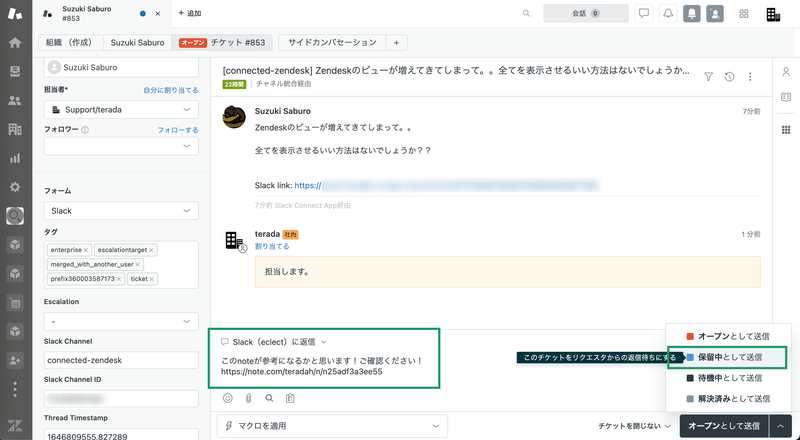Open the フォーム Slack dropdown

[121, 211]
